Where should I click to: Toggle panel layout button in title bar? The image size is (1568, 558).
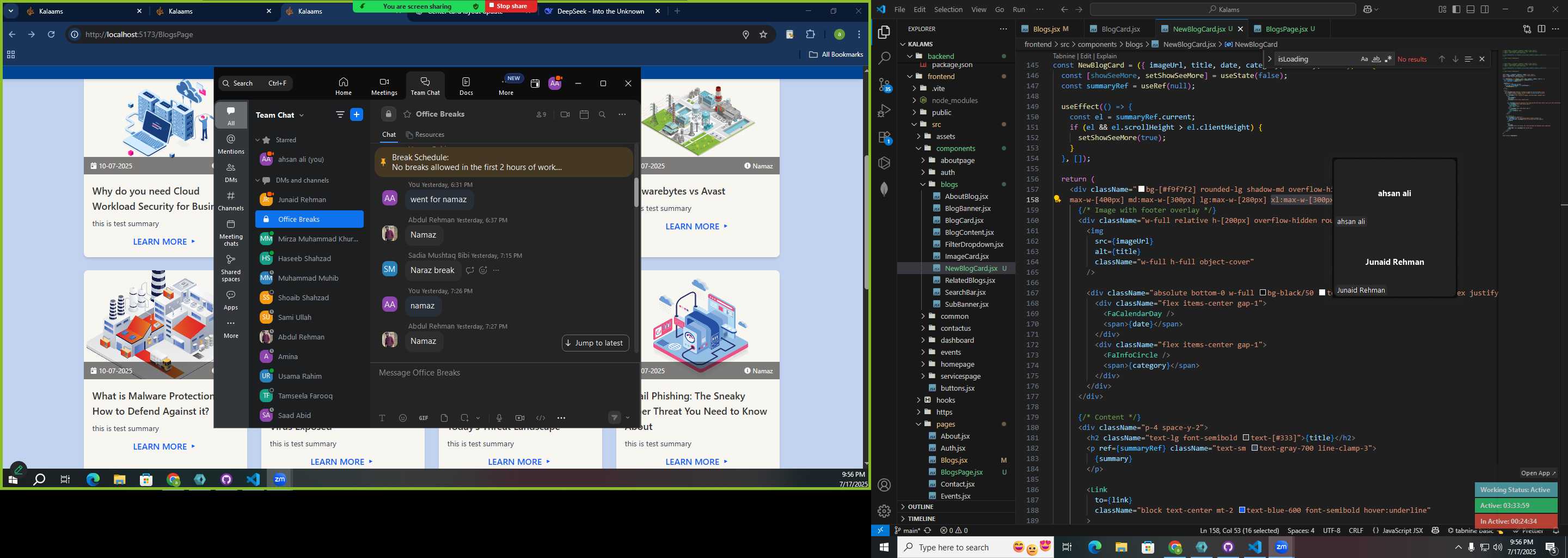(1471, 9)
